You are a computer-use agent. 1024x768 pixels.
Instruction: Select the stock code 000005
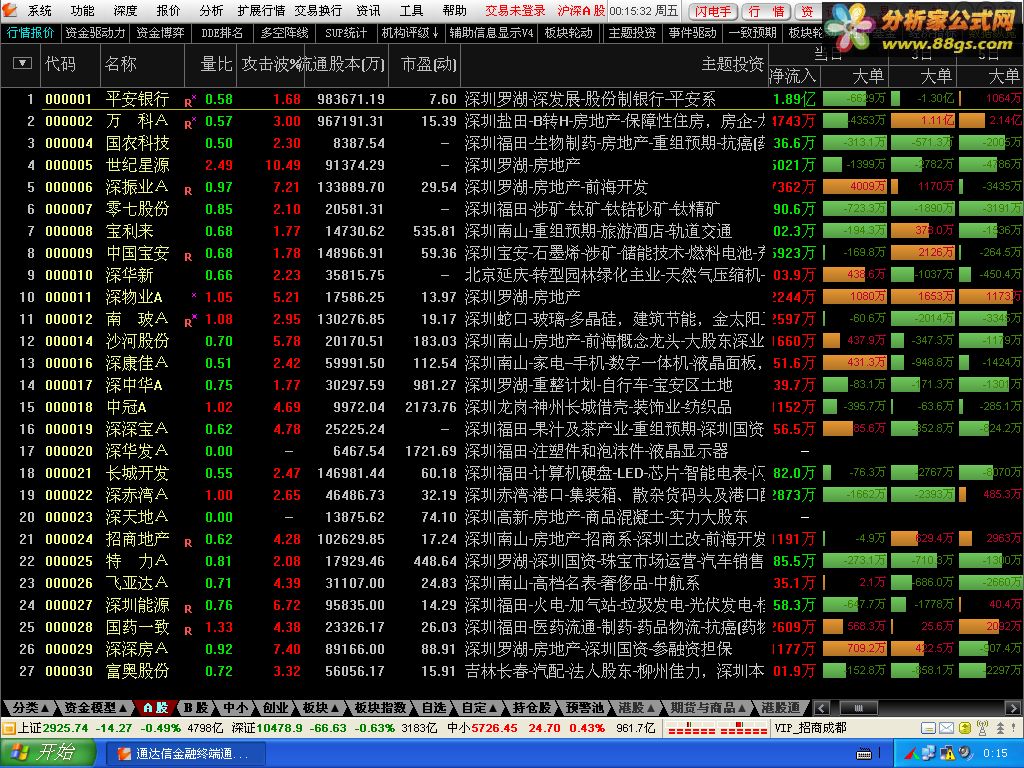coord(69,165)
